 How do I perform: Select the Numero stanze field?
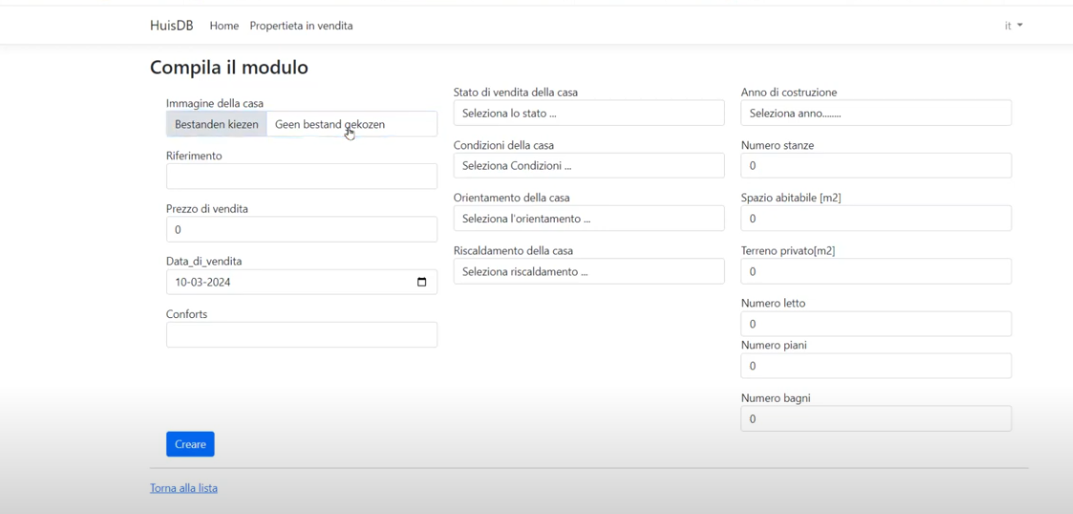tap(875, 166)
